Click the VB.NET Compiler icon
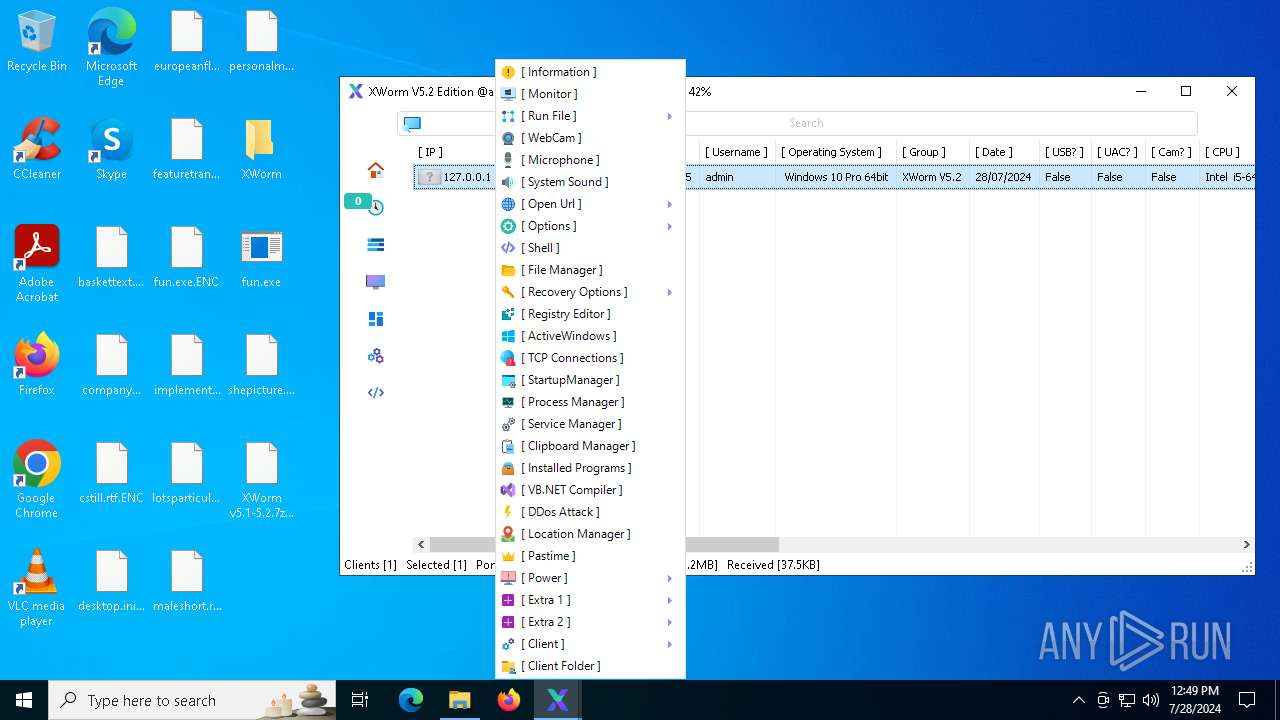This screenshot has width=1280, height=720. [508, 490]
